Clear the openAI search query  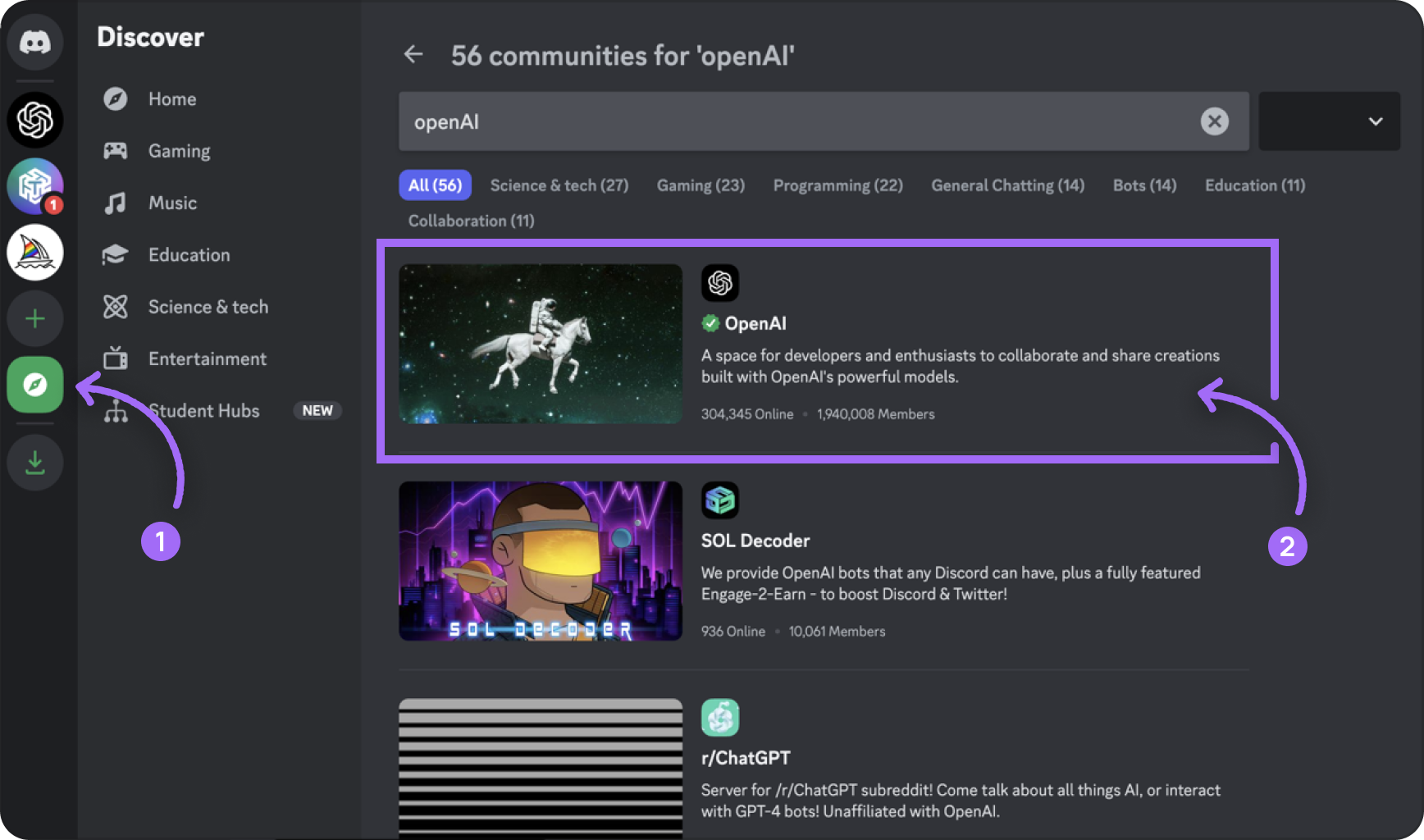click(1215, 121)
